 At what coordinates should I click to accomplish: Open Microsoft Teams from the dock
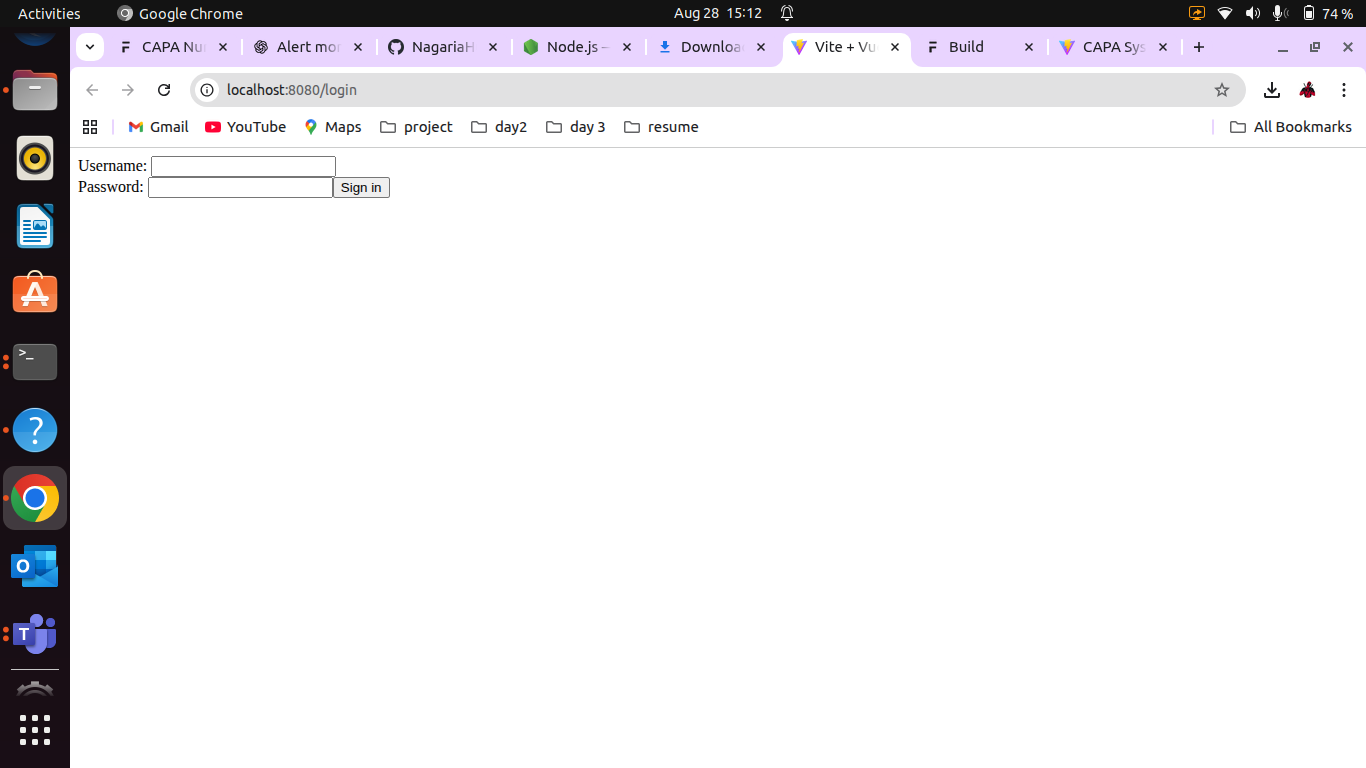[x=35, y=634]
